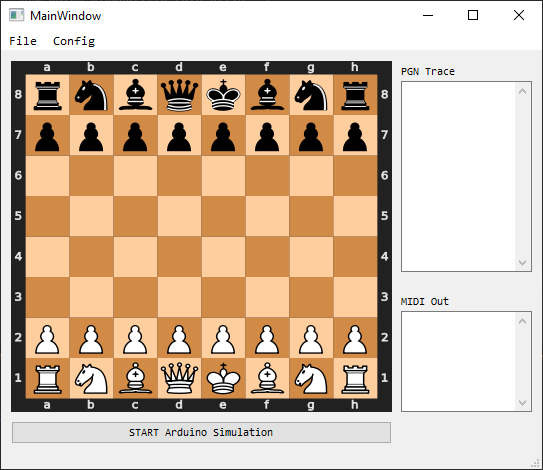Pick the white pawn on a2
The image size is (543, 470).
47,339
